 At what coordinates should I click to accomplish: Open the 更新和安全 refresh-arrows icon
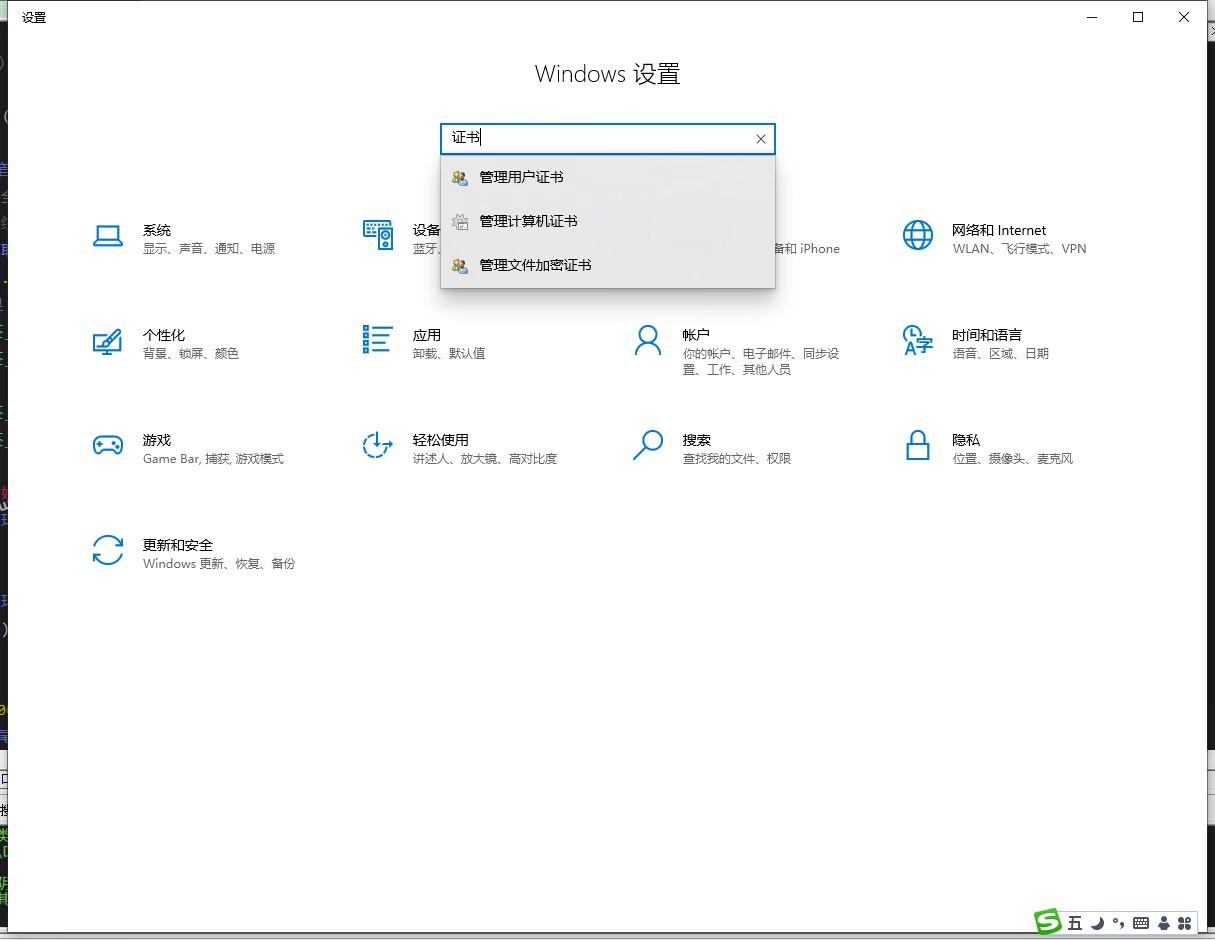108,550
